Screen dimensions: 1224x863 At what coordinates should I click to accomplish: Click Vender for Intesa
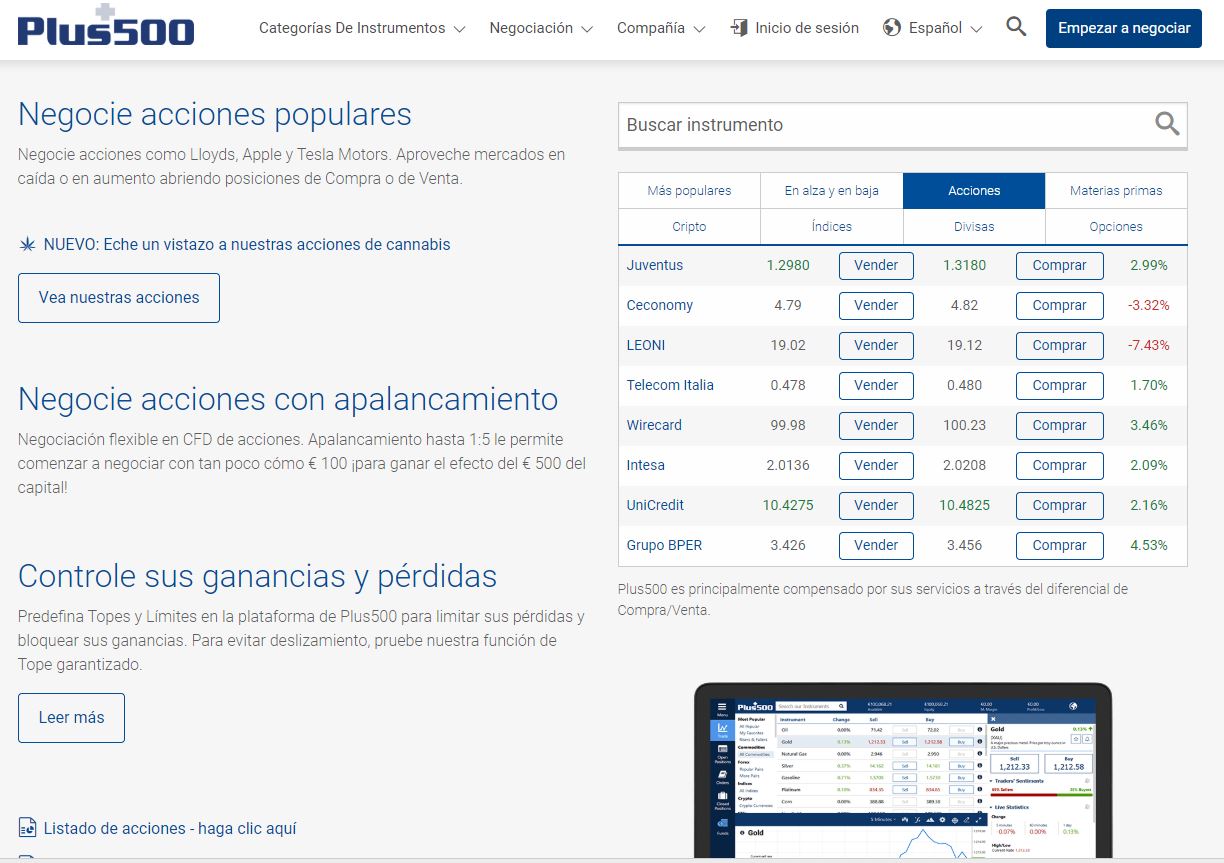click(876, 465)
